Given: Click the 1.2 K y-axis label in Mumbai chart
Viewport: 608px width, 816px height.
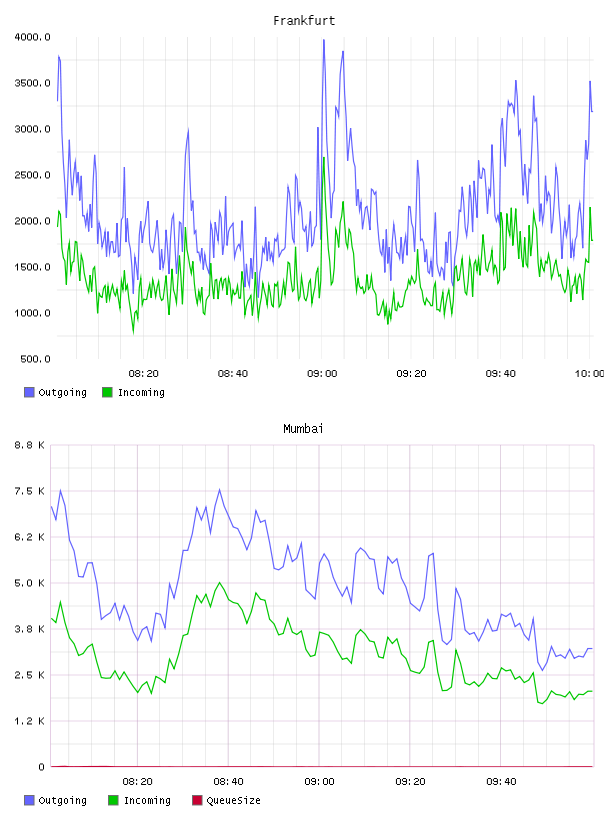Looking at the screenshot, I should click(29, 721).
